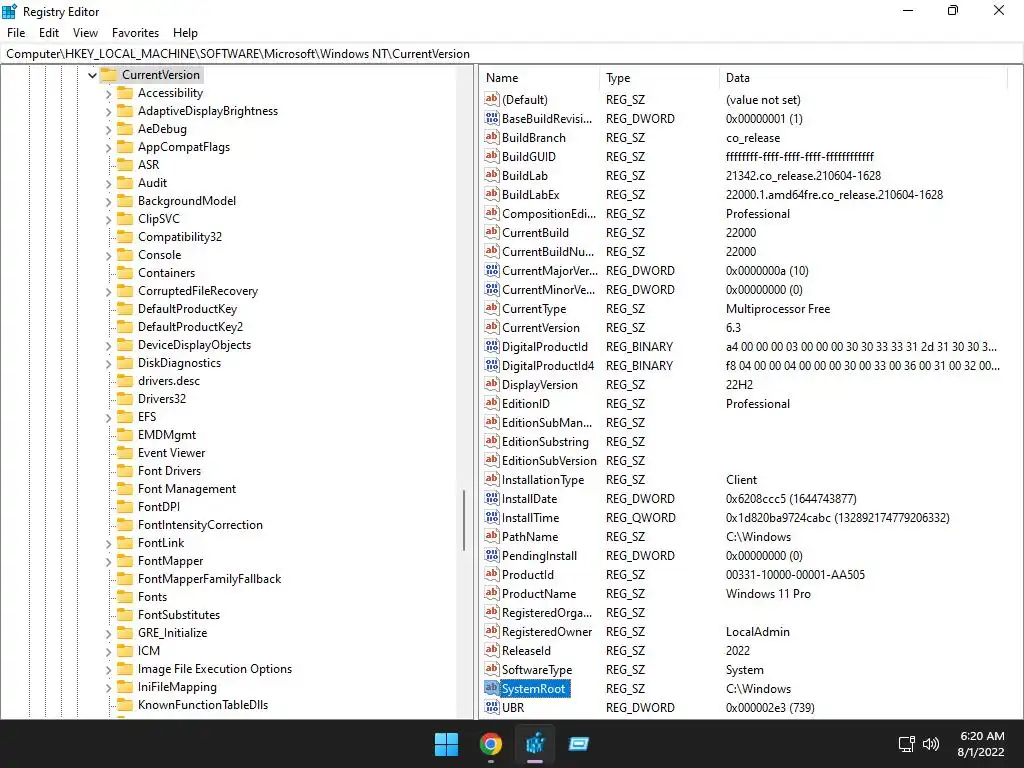Open the View menu

[85, 33]
